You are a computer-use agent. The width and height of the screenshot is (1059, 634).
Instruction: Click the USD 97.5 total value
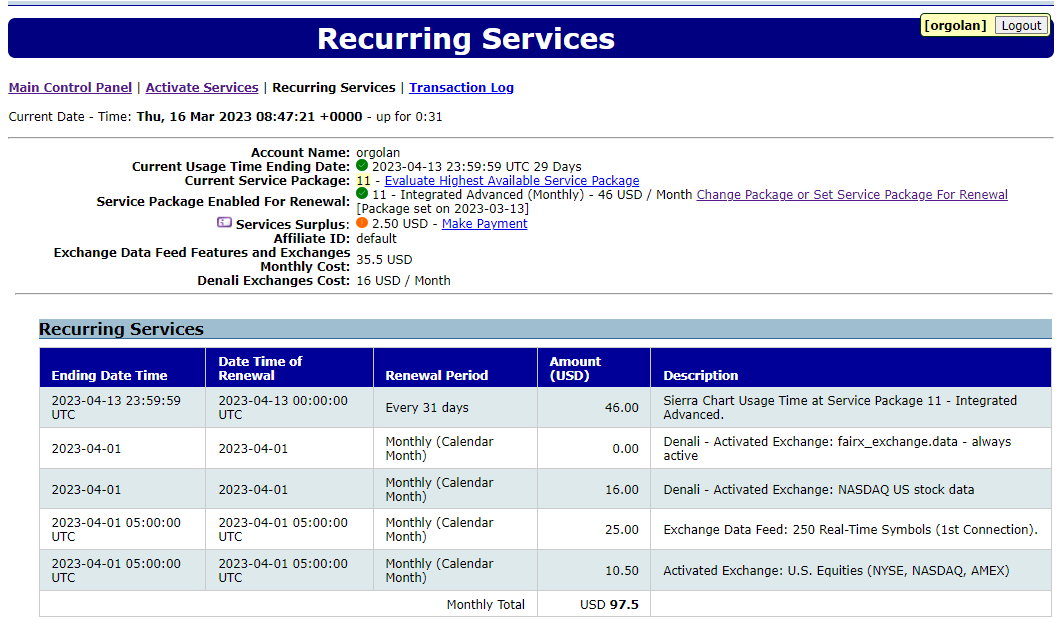(609, 604)
